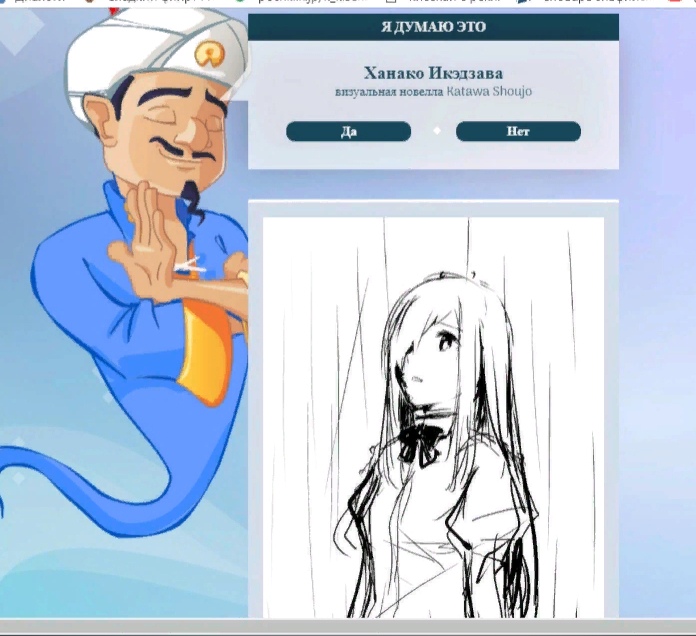Confirm the guess with the Да button

click(x=348, y=131)
